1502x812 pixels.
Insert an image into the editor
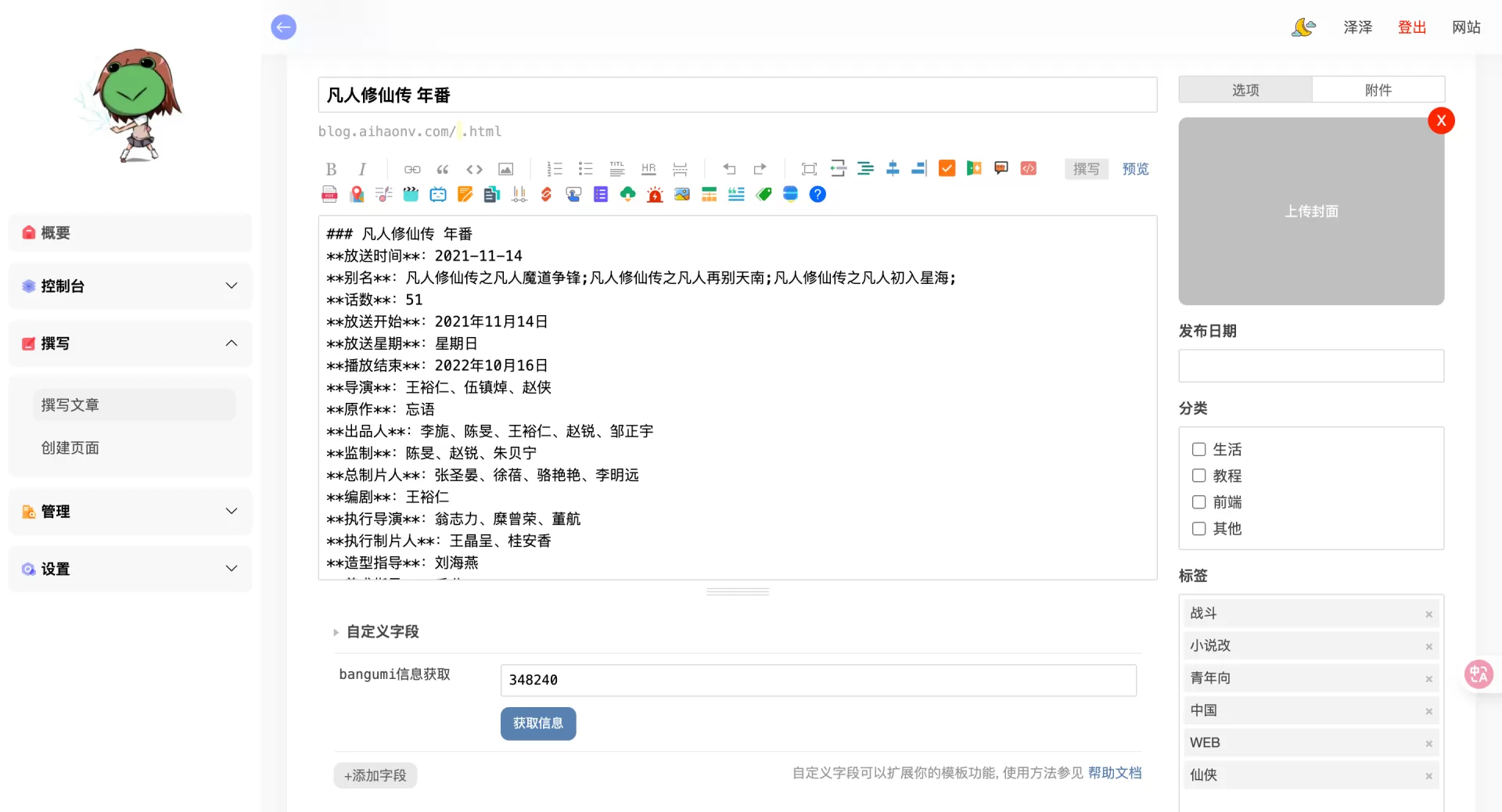pyautogui.click(x=506, y=169)
